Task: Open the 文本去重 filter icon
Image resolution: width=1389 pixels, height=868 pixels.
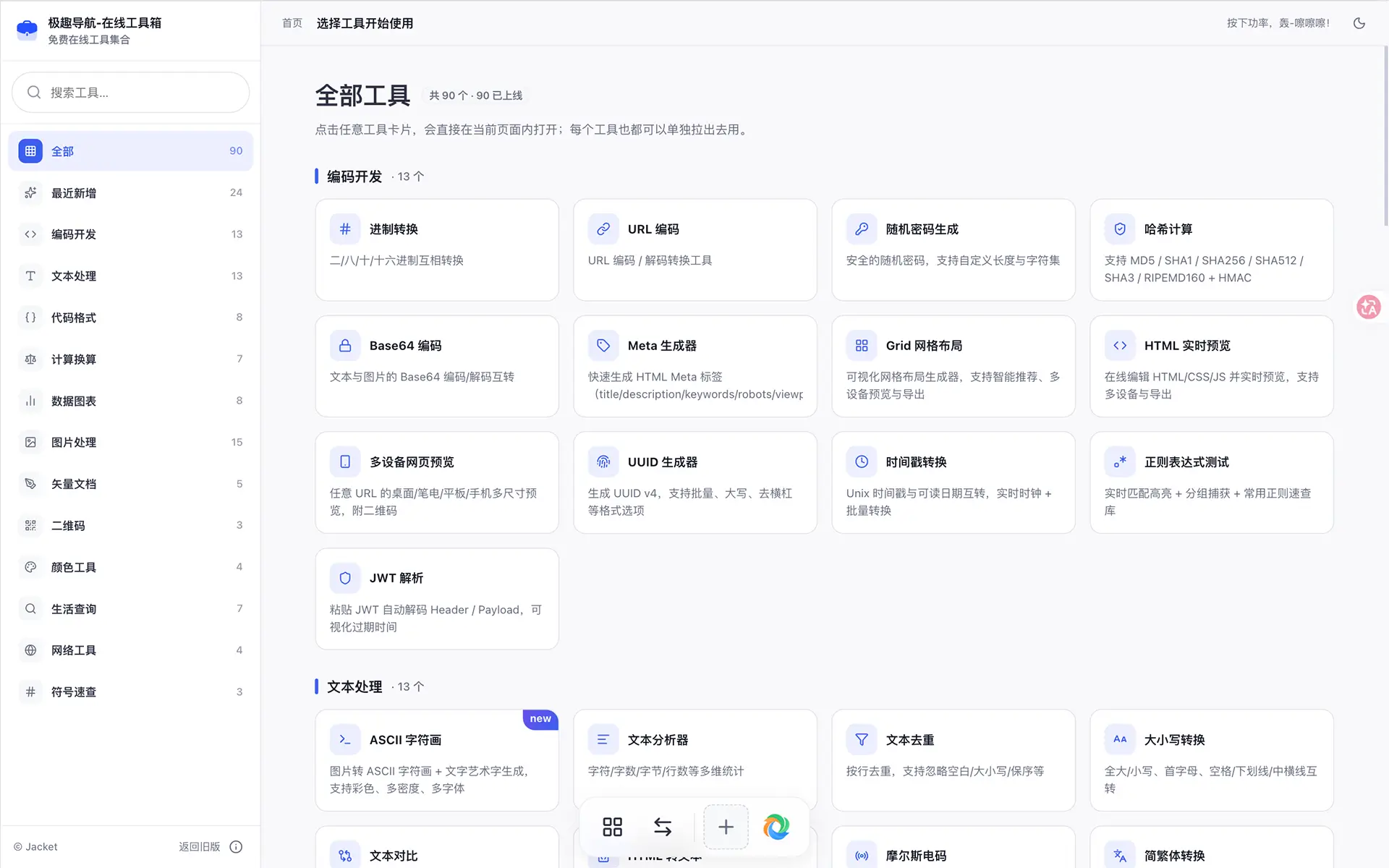Action: 862,740
